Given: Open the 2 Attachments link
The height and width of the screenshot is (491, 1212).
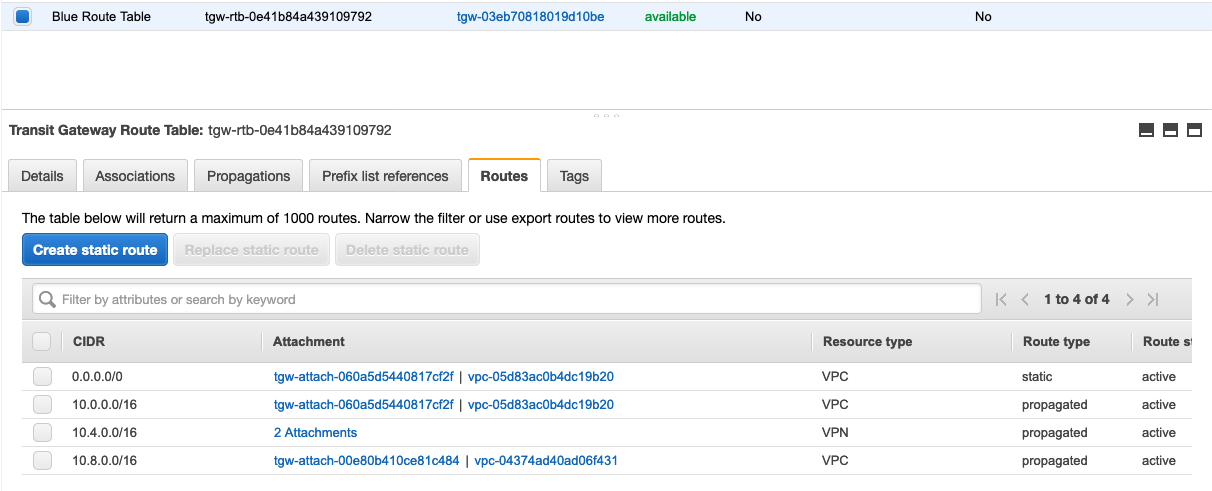Looking at the screenshot, I should (x=315, y=433).
